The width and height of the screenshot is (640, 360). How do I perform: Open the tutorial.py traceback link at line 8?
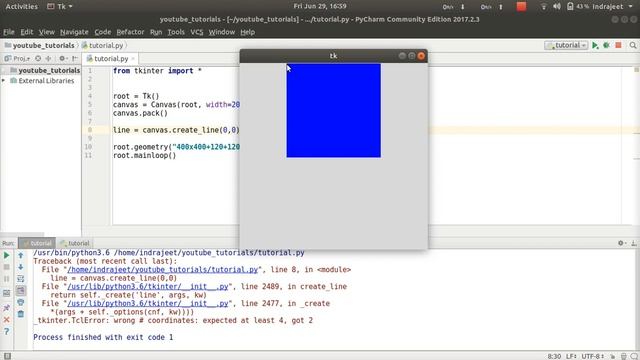coord(162,270)
